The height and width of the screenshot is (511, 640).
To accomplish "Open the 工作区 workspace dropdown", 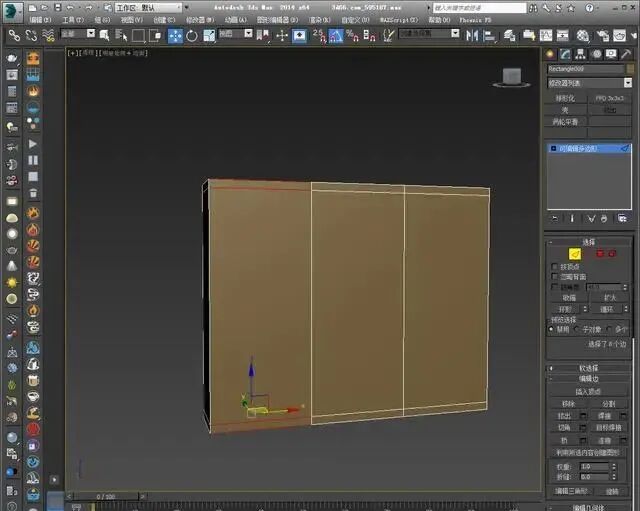I will (148, 8).
